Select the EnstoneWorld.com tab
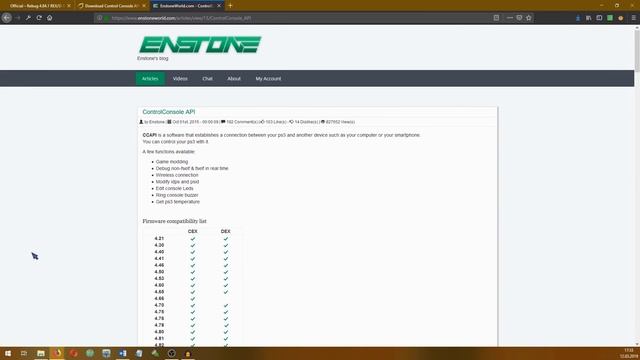Image resolution: width=640 pixels, height=360 pixels. click(x=186, y=6)
